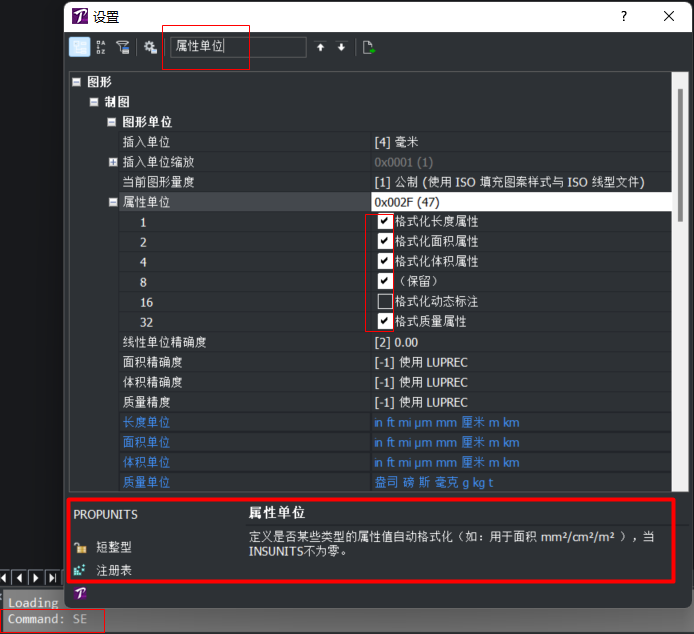The height and width of the screenshot is (634, 694).
Task: Collapse the 图形 tree node
Action: point(77,82)
